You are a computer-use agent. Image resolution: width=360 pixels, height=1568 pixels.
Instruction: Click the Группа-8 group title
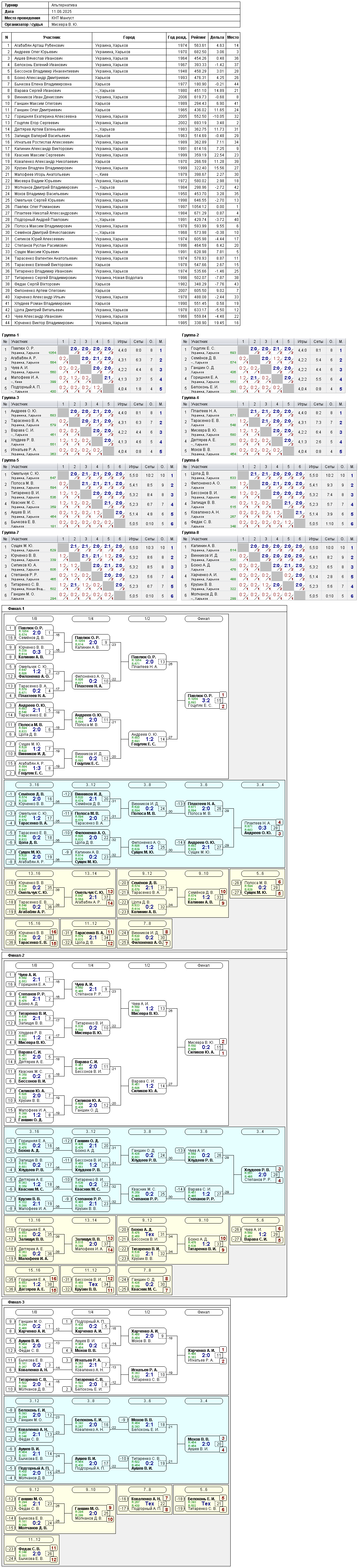click(x=191, y=532)
